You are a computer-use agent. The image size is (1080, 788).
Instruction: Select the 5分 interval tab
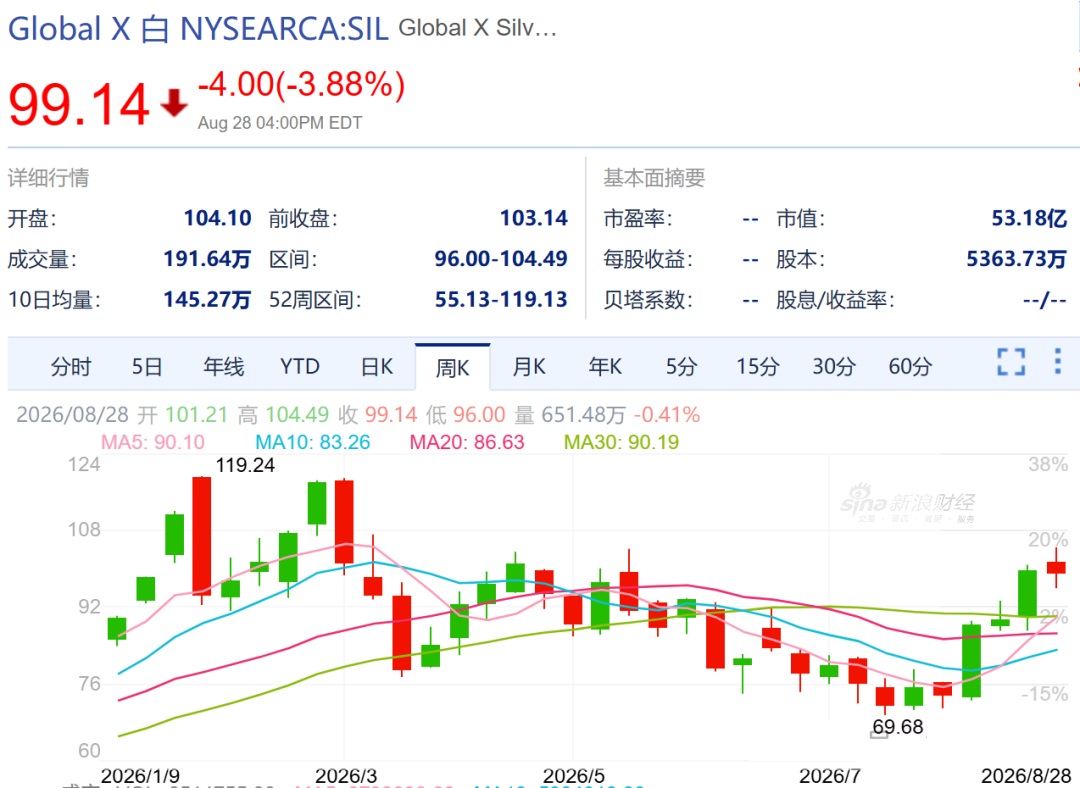(681, 366)
